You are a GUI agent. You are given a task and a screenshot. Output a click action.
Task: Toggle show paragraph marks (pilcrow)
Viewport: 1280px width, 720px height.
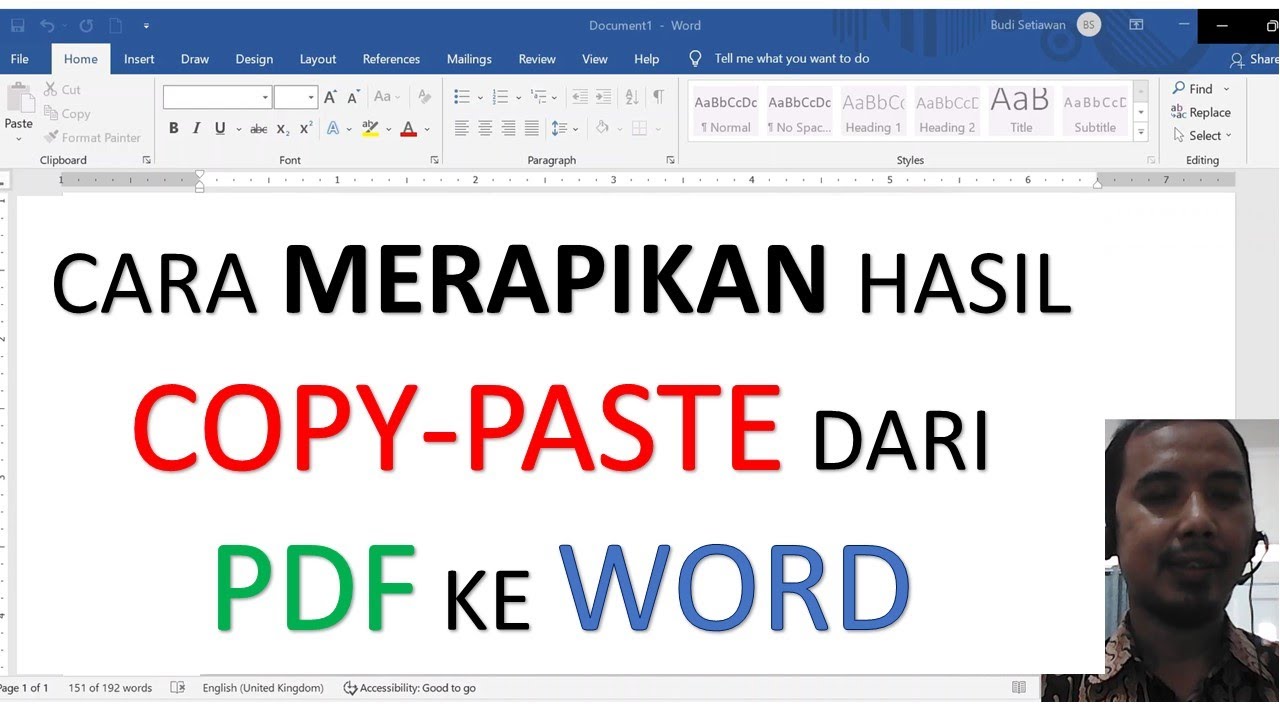click(658, 97)
